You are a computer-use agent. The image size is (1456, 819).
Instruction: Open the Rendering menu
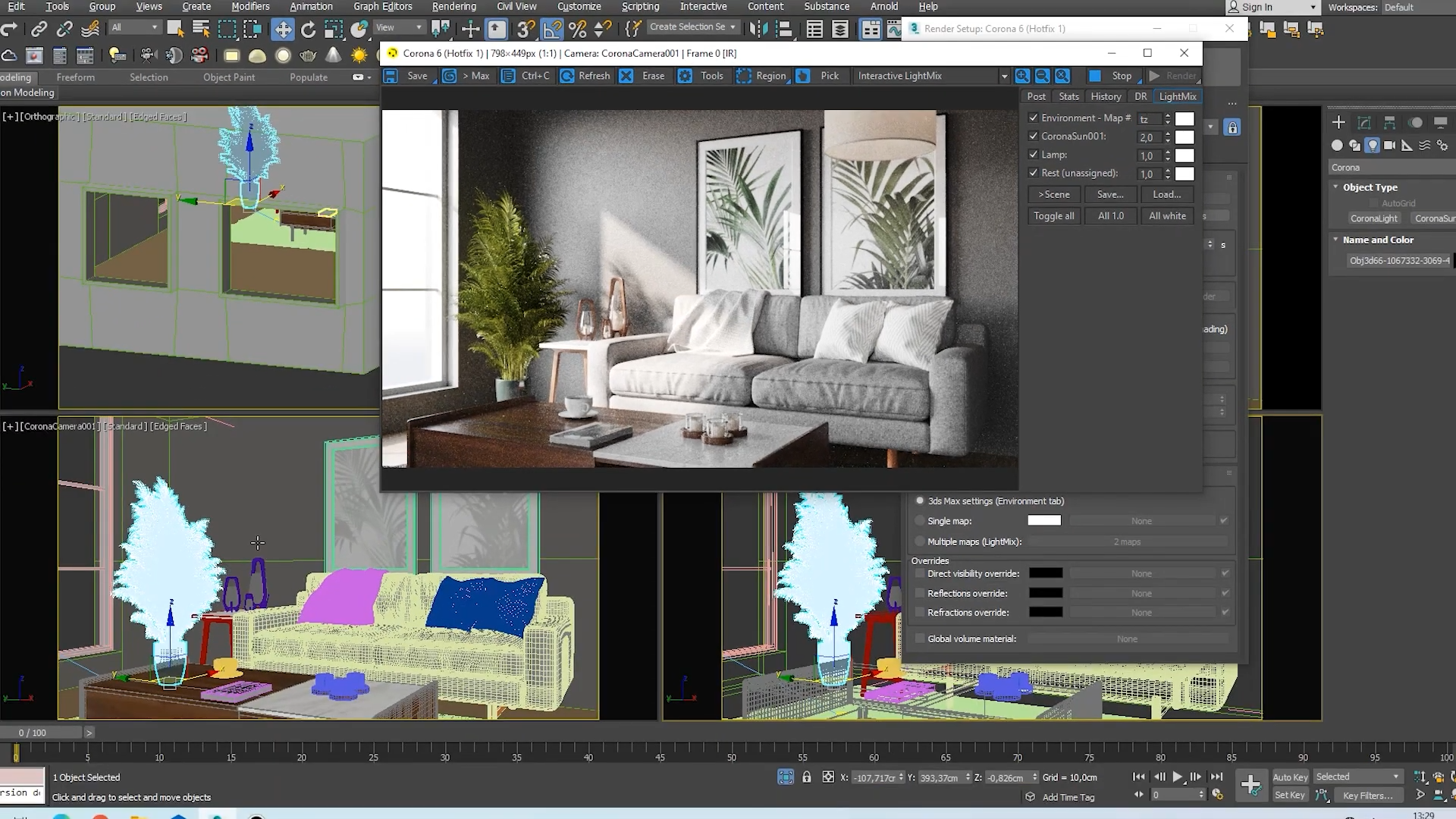click(x=454, y=6)
